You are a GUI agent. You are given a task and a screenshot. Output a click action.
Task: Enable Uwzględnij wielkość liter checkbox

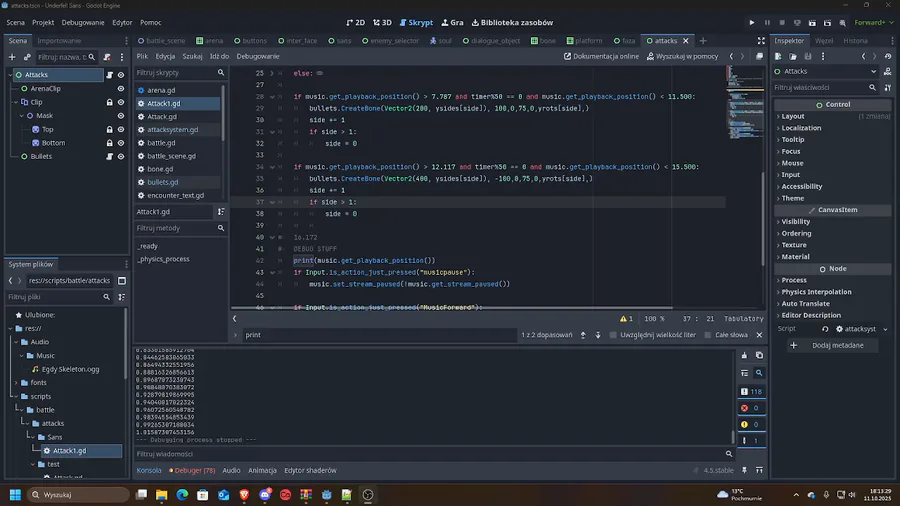[613, 335]
